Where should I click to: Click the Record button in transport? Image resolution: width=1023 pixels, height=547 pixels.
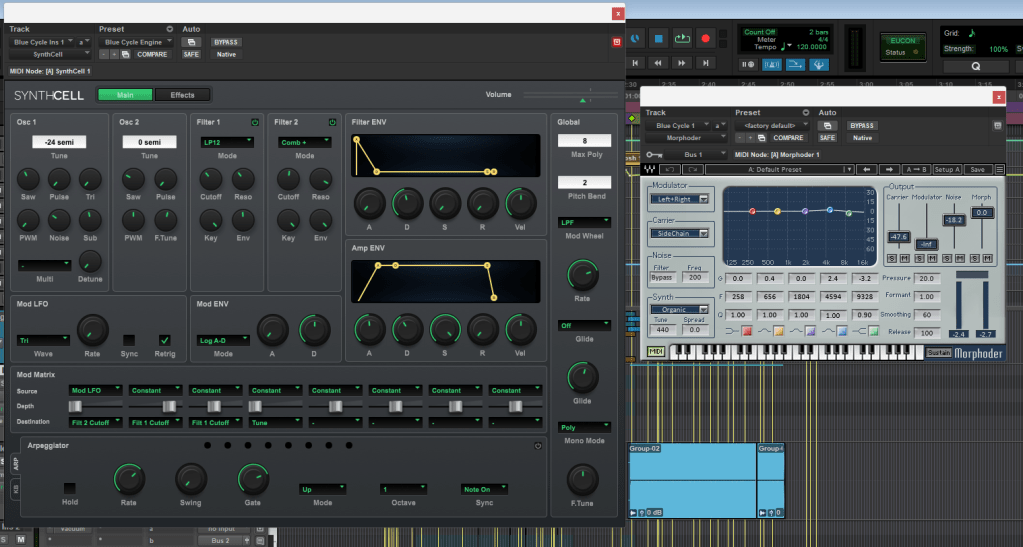click(706, 39)
